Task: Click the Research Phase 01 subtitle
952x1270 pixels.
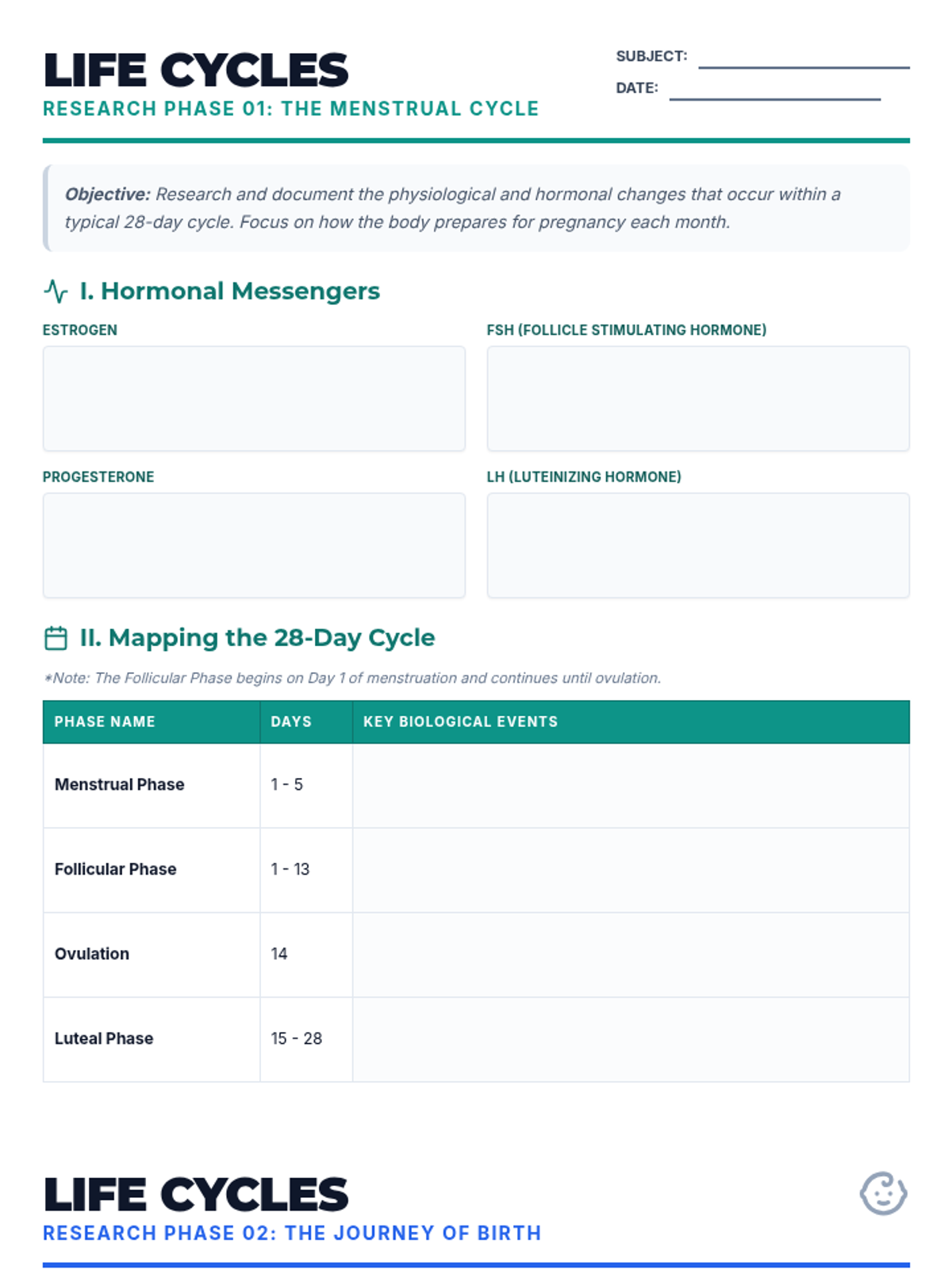Action: pyautogui.click(x=290, y=109)
